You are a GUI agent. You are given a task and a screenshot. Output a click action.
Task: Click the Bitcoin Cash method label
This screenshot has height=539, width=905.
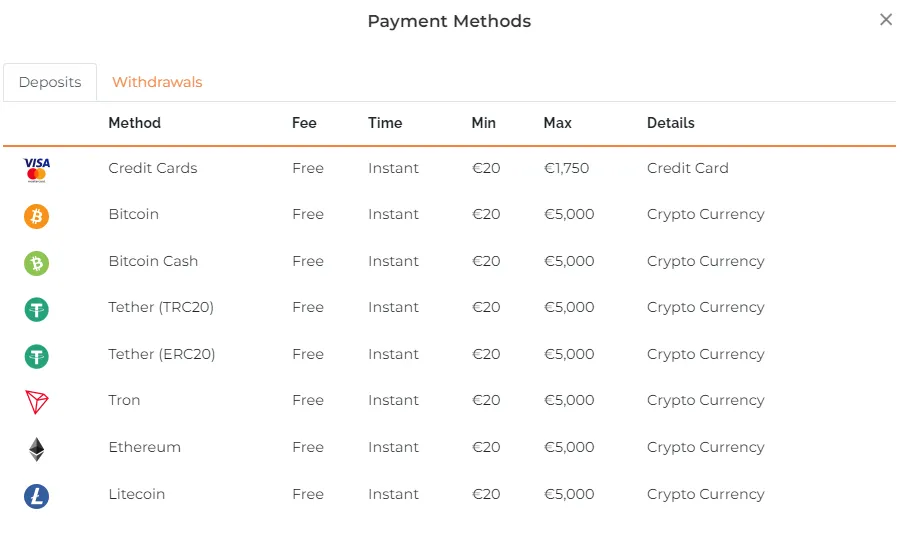[x=153, y=261]
